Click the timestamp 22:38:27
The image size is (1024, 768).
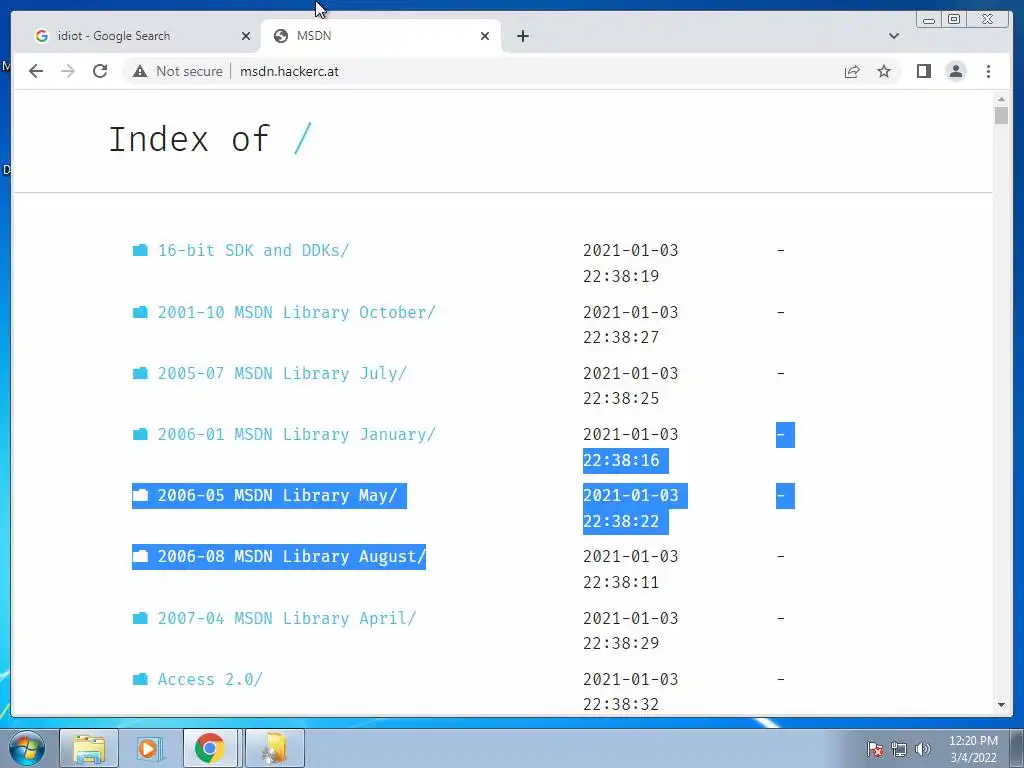pyautogui.click(x=621, y=338)
